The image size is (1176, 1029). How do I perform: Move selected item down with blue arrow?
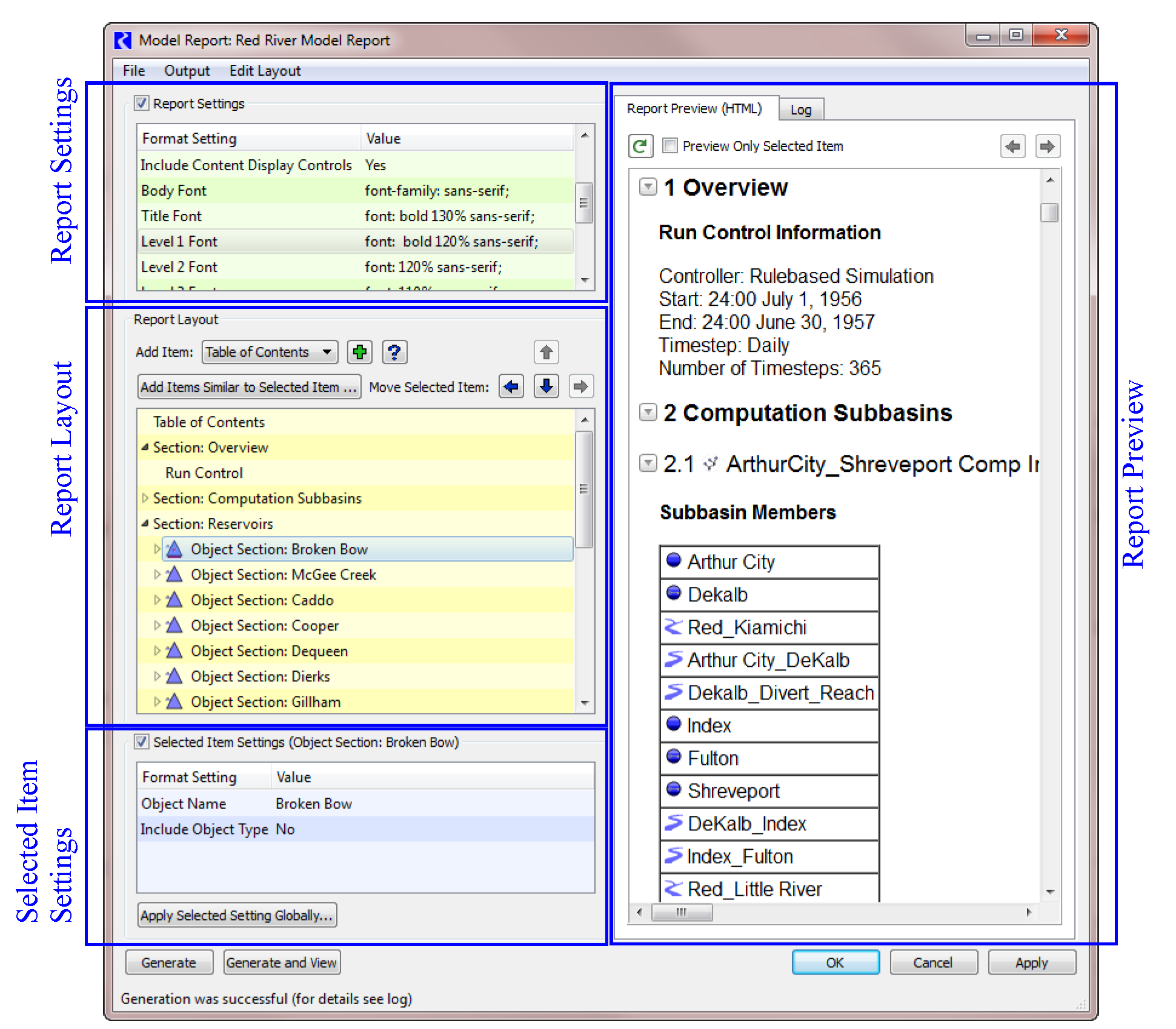click(546, 386)
